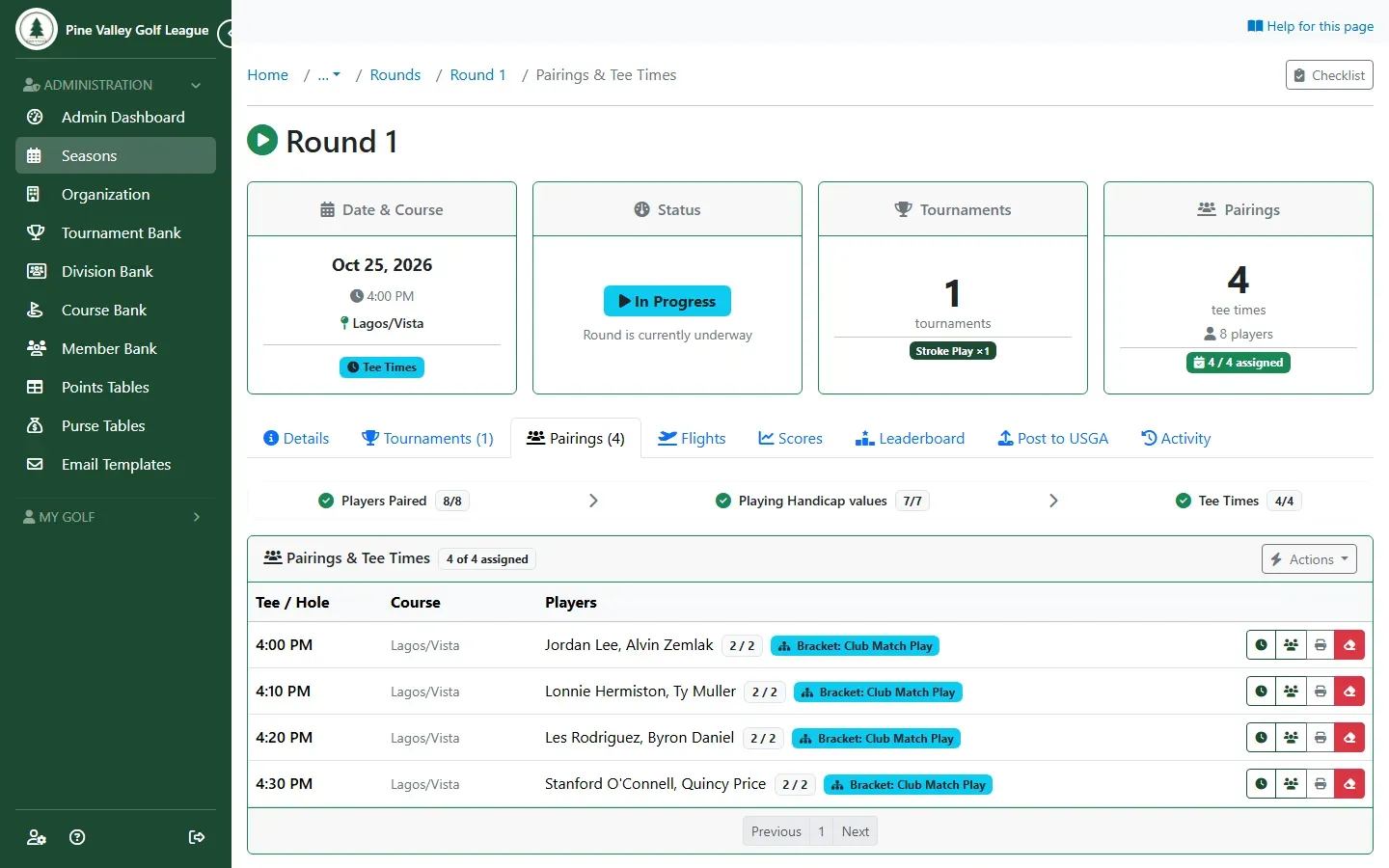
Task: Print icon for 4:20 PM pairing
Action: (x=1321, y=738)
